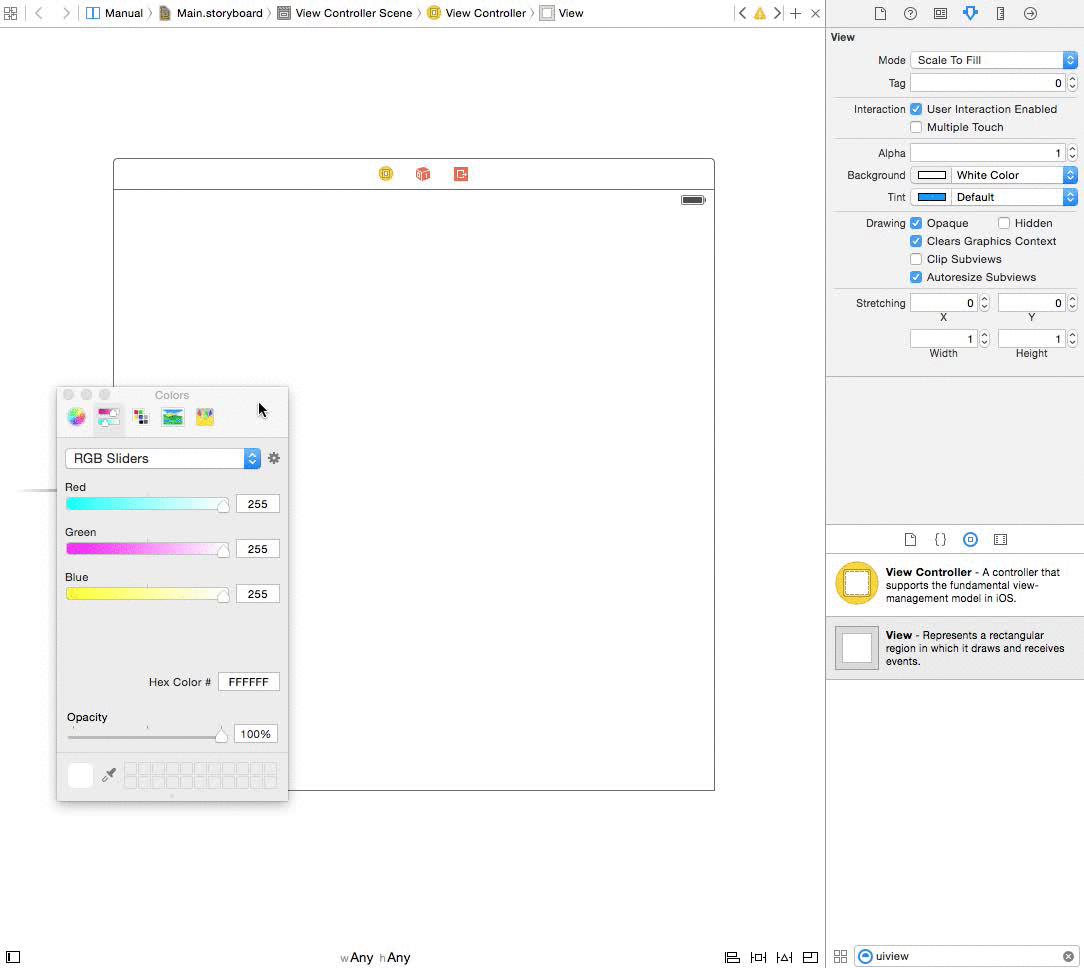This screenshot has height=968, width=1084.
Task: Click the yellow warning issue icon
Action: 760,13
